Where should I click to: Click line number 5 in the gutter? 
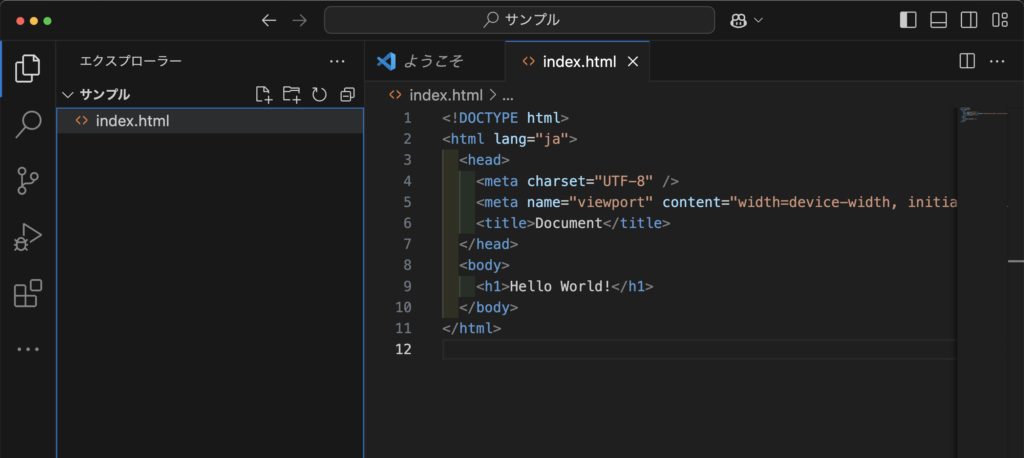[408, 202]
